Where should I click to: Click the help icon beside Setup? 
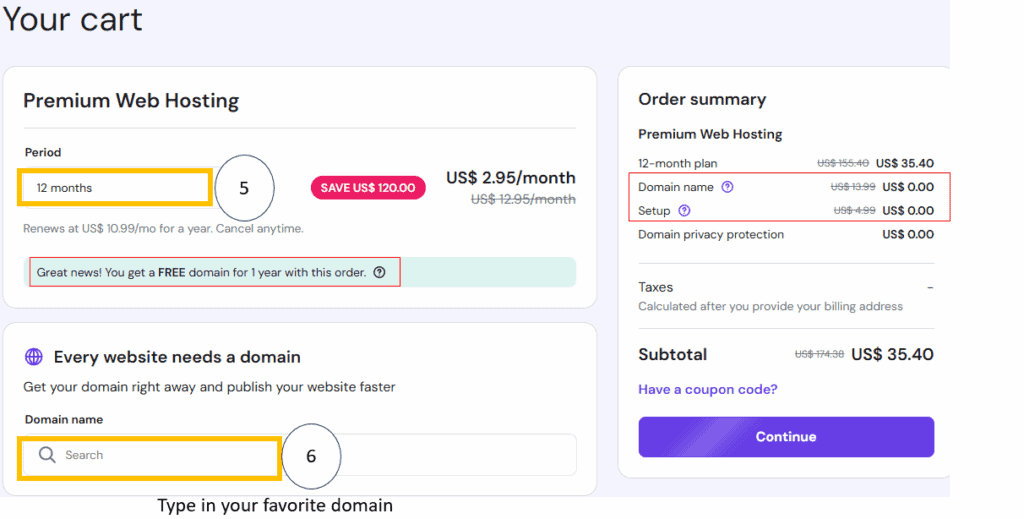(684, 211)
